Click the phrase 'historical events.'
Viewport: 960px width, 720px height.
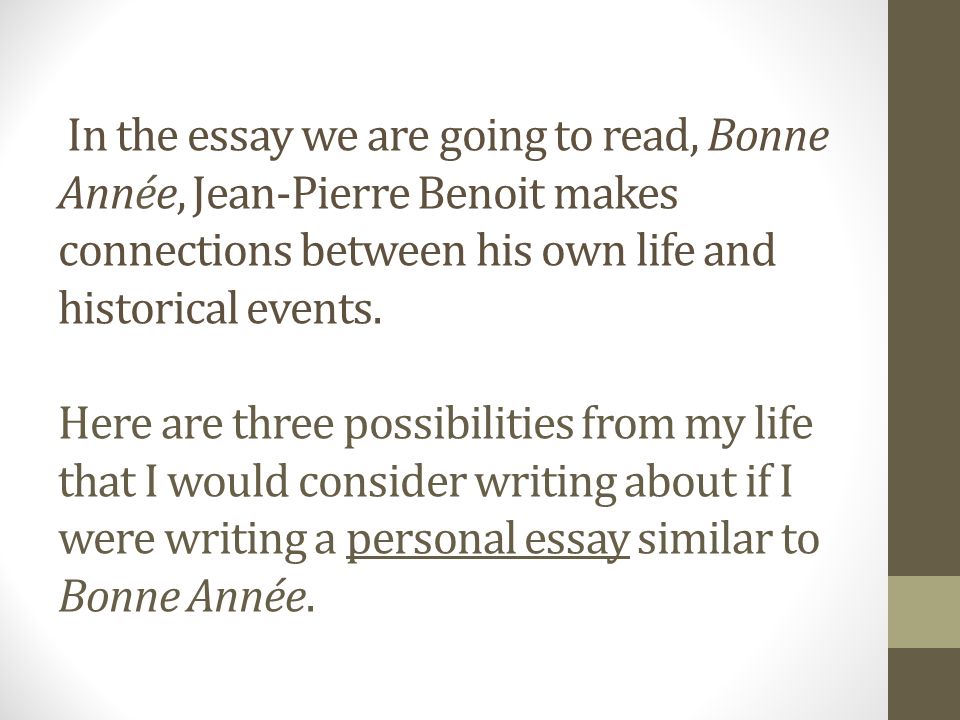[220, 307]
